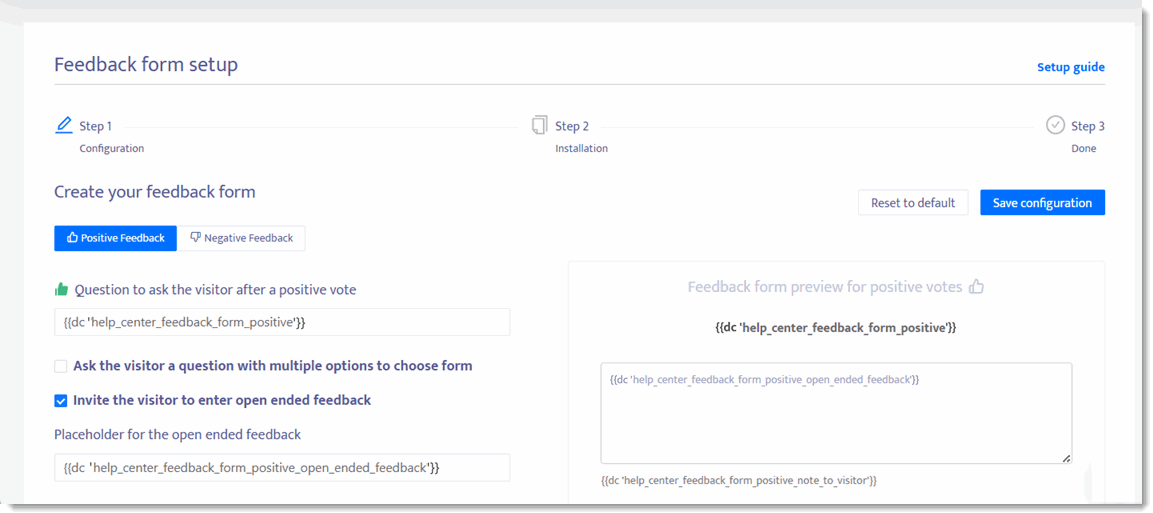The width and height of the screenshot is (1153, 513).
Task: Click inside the preview feedback textarea
Action: [836, 413]
